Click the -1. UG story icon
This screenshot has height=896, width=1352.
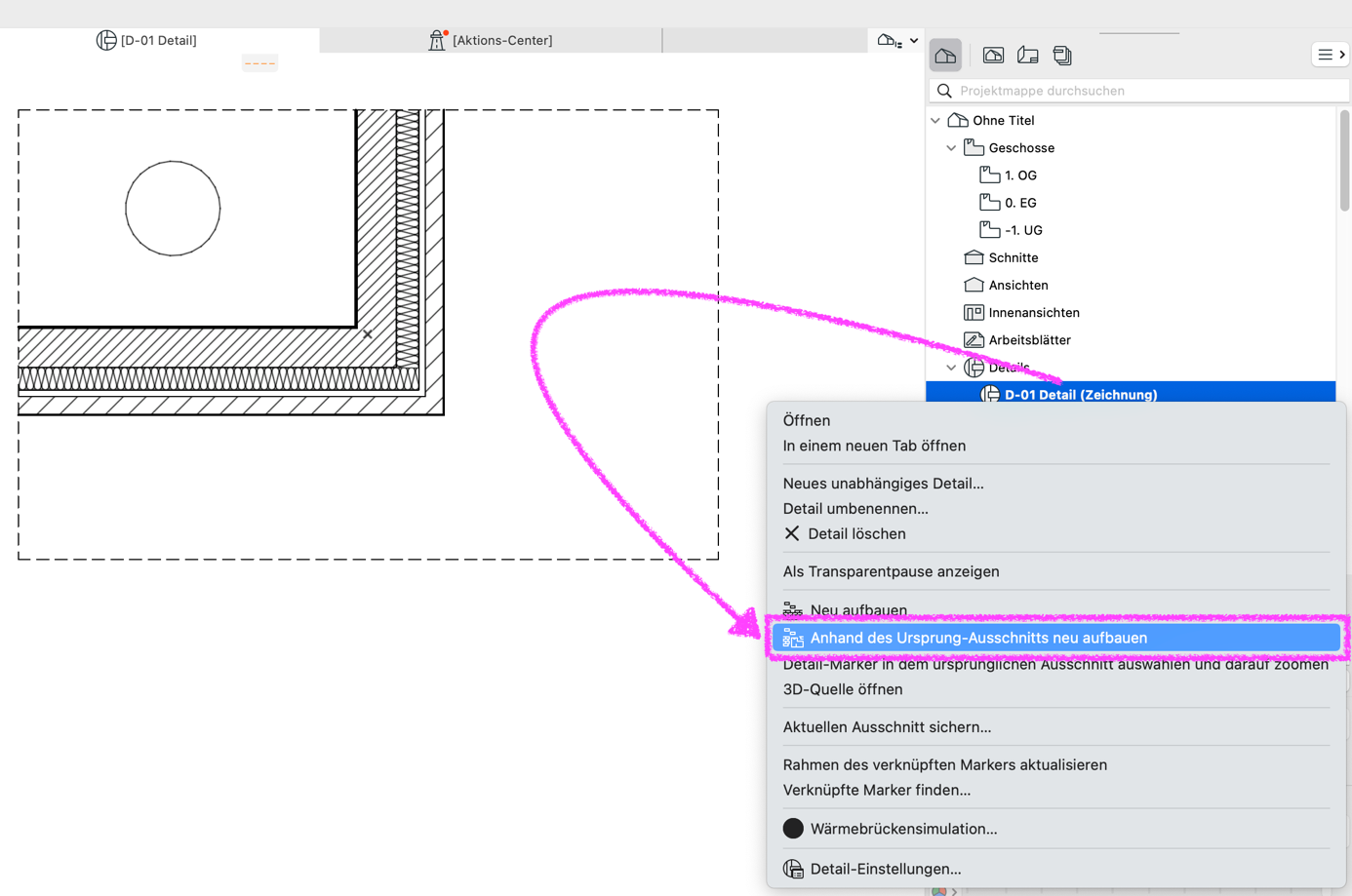989,230
